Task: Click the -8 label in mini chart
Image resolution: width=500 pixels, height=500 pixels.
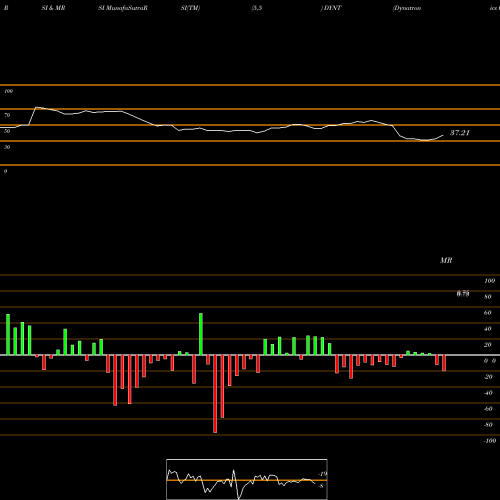Action: coord(321,486)
